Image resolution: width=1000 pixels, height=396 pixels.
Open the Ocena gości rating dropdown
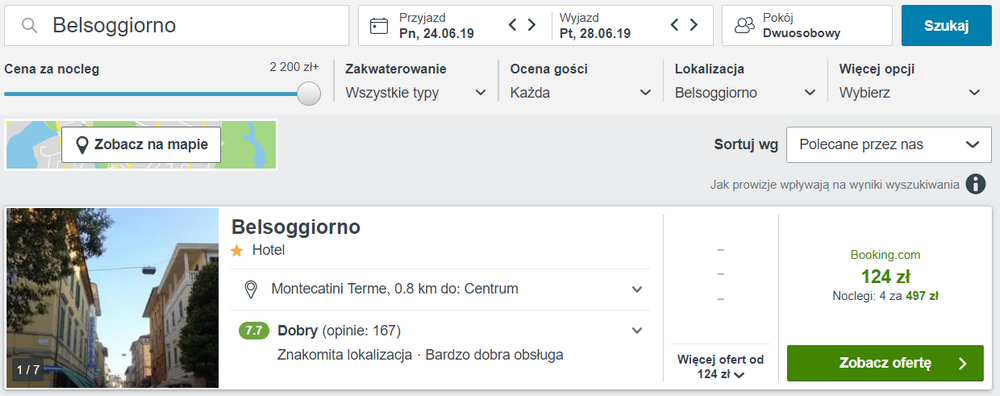580,93
